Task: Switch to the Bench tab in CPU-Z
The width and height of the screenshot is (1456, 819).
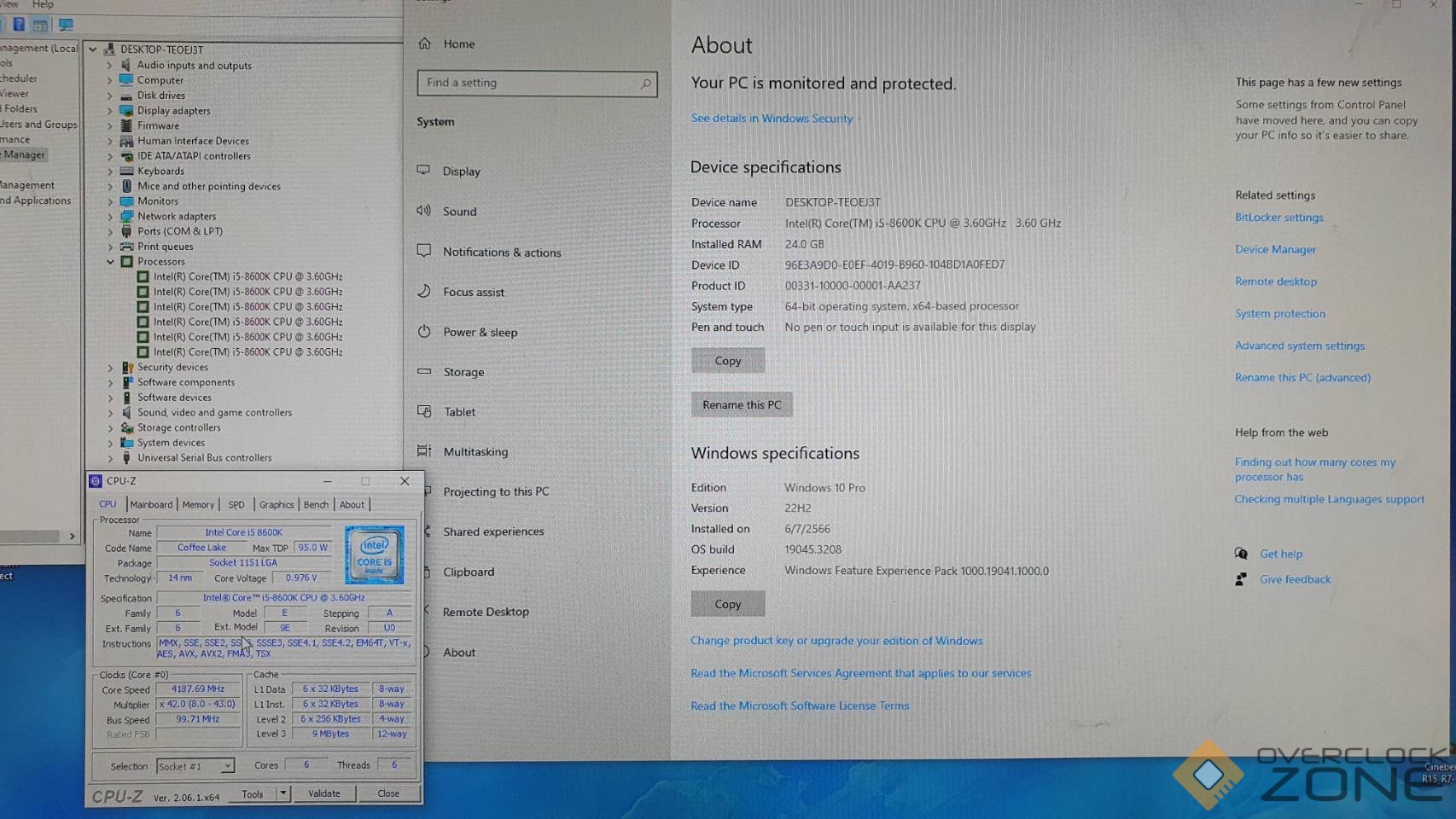Action: coord(316,504)
